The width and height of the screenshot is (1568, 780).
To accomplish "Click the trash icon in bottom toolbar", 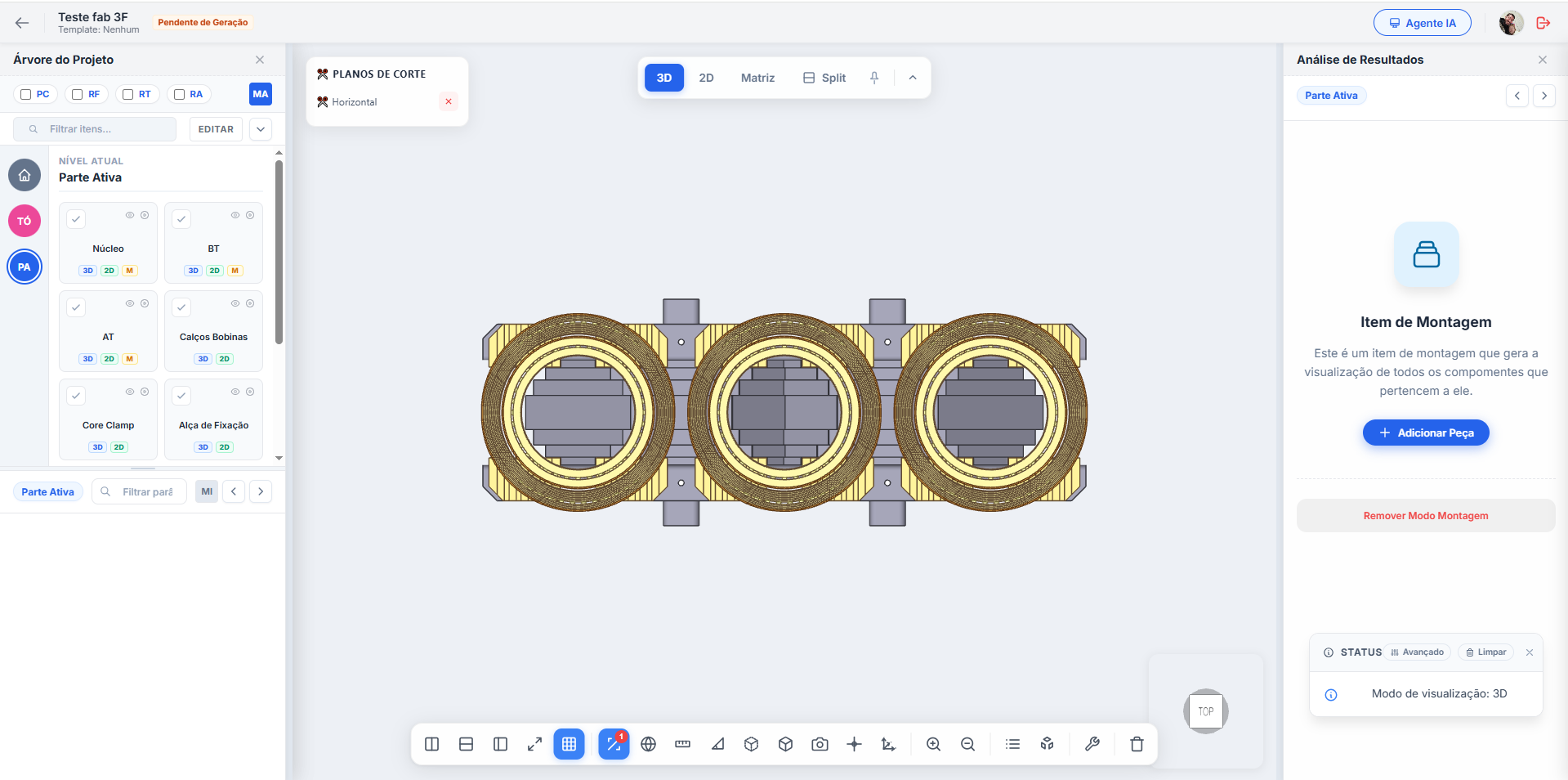I will click(1137, 744).
